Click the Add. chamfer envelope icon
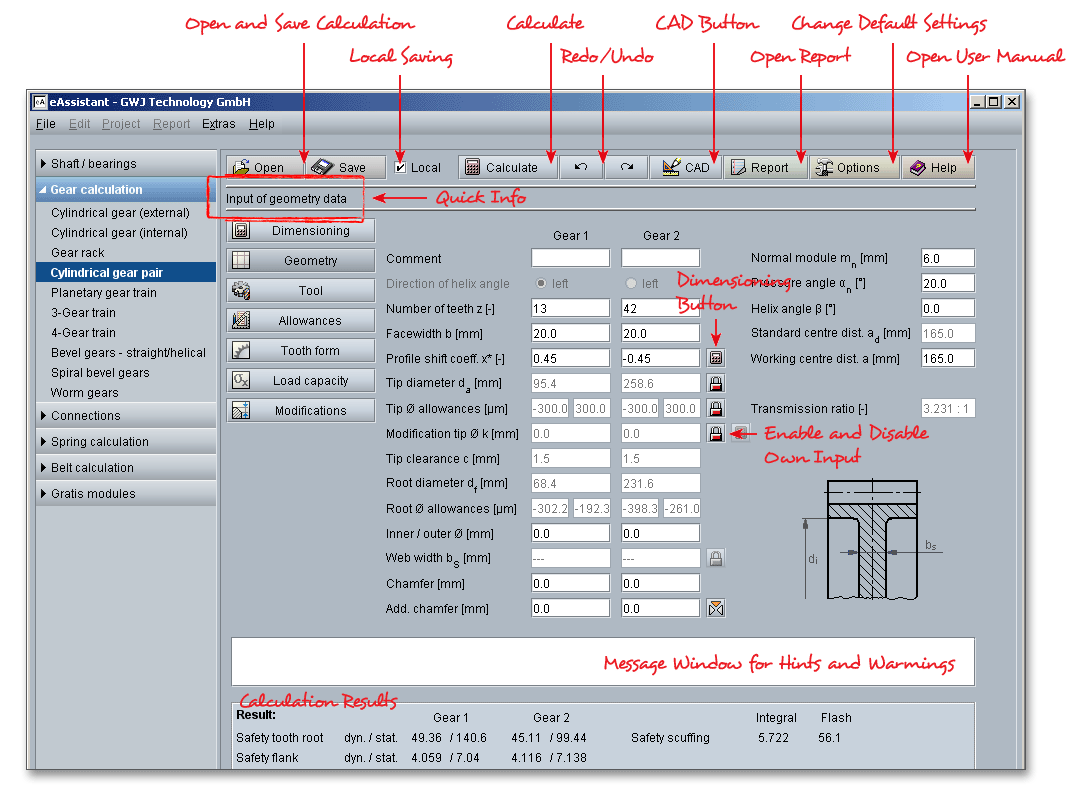 pos(715,608)
